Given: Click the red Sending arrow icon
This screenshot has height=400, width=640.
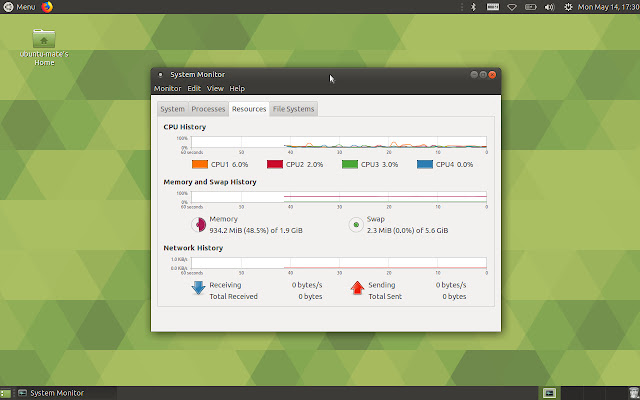Looking at the screenshot, I should [x=357, y=288].
